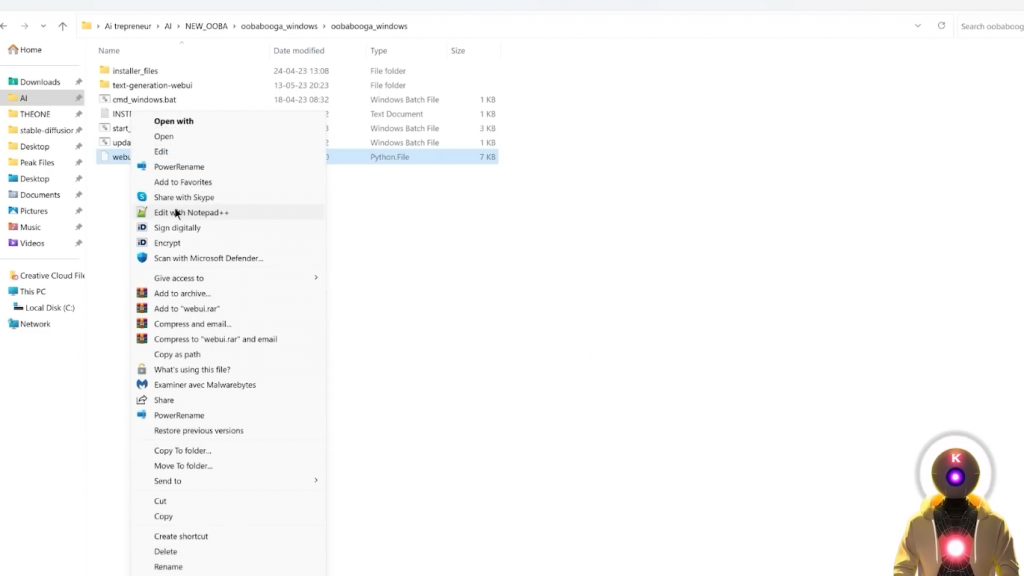Select first 'oobabooga_windows' breadcrumb segment

(279, 26)
